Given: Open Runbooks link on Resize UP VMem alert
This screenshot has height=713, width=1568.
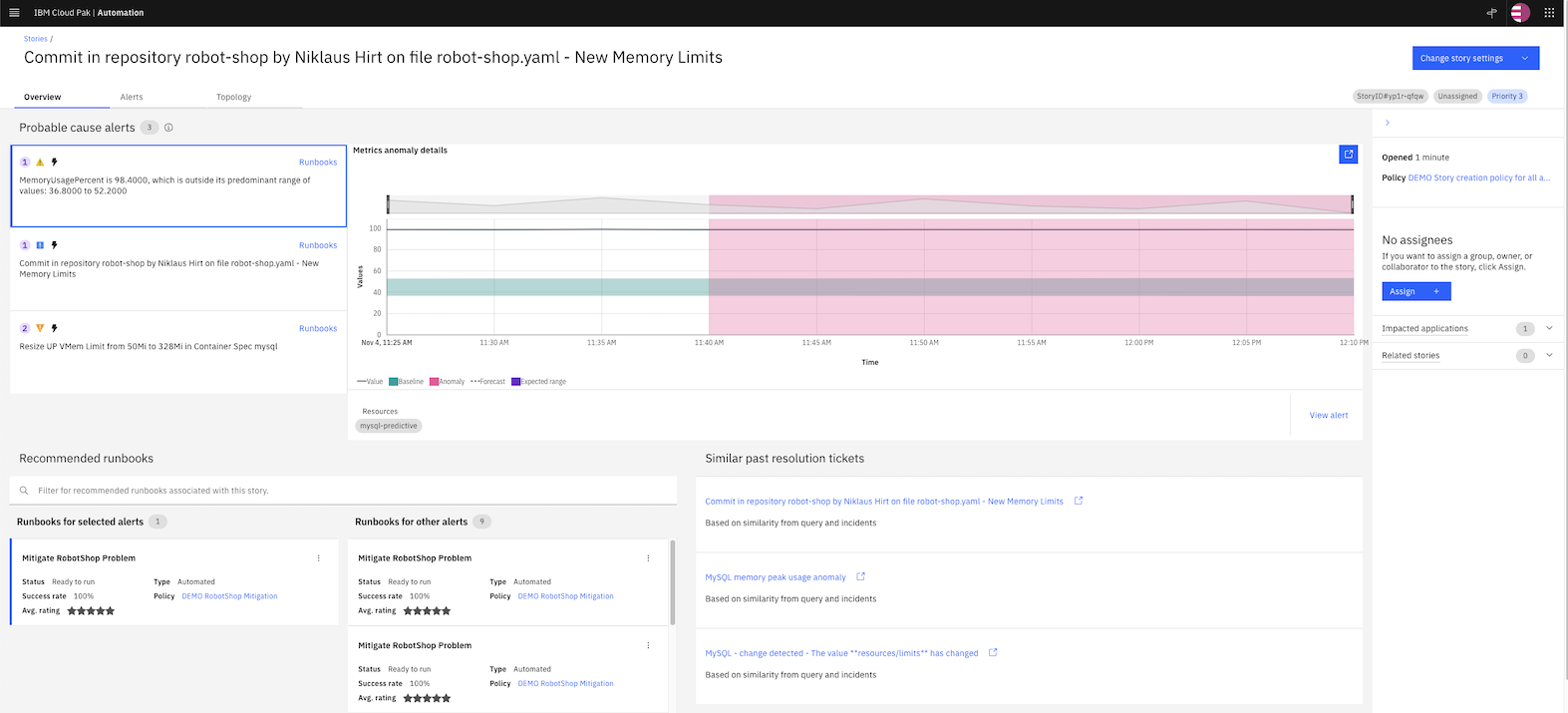Looking at the screenshot, I should tap(318, 328).
